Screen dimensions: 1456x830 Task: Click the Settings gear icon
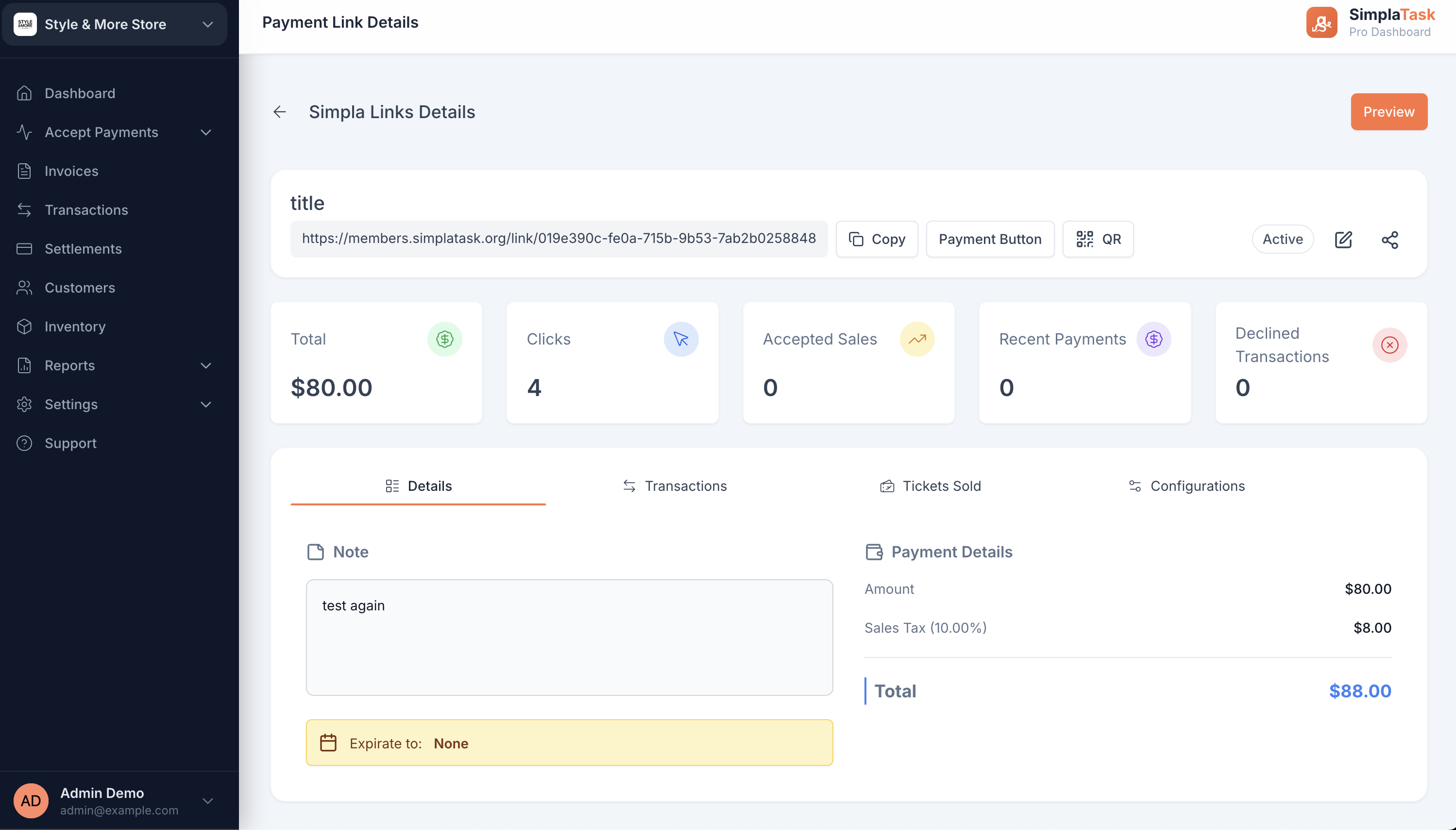24,404
